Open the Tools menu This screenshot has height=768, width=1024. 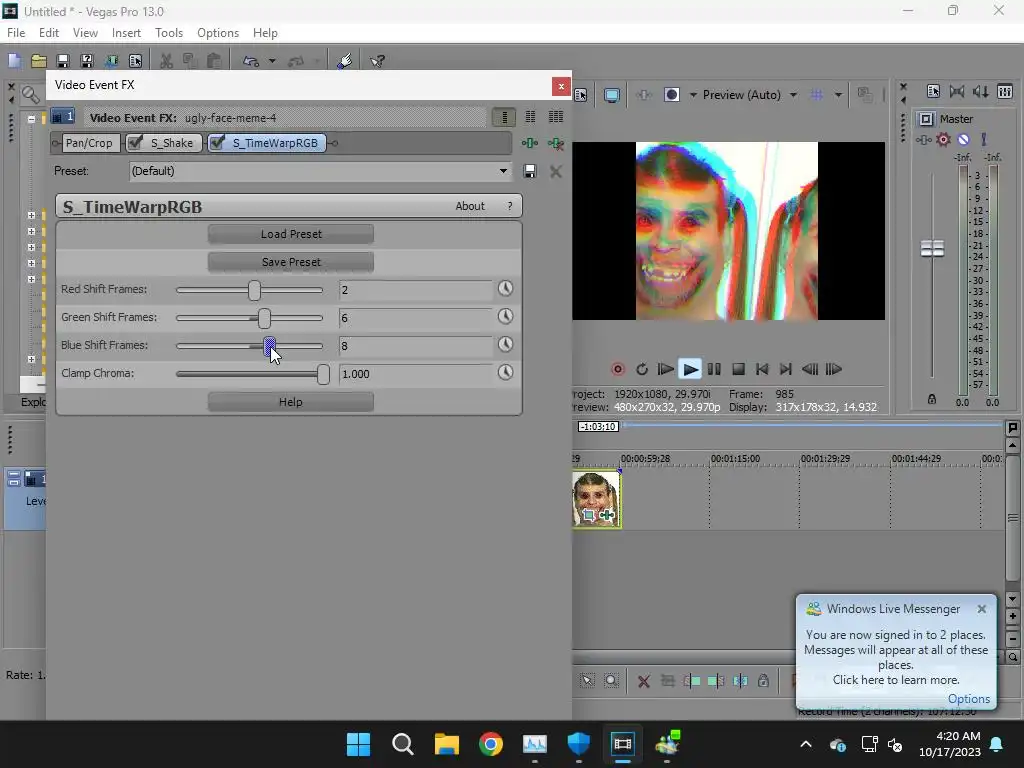pos(168,33)
